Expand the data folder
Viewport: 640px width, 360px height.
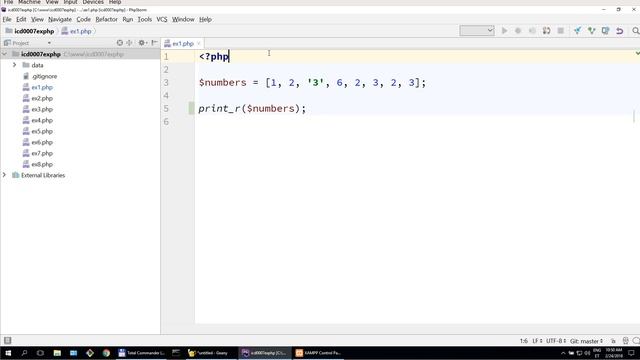14,65
